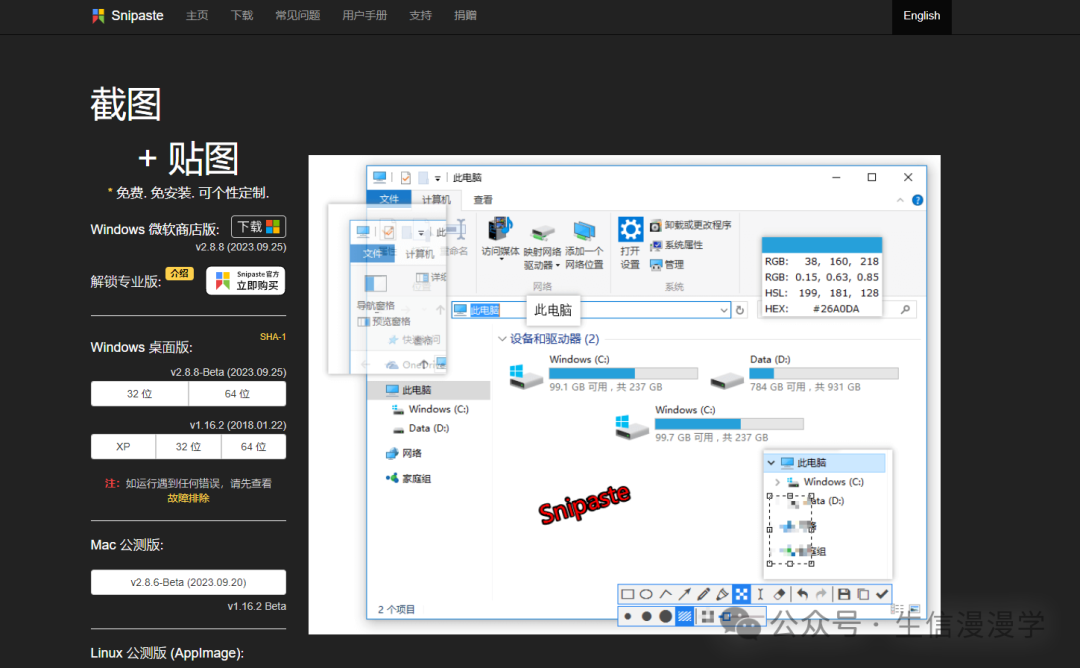The image size is (1080, 668).
Task: Toggle the blue hatched blur-style option
Action: click(685, 616)
